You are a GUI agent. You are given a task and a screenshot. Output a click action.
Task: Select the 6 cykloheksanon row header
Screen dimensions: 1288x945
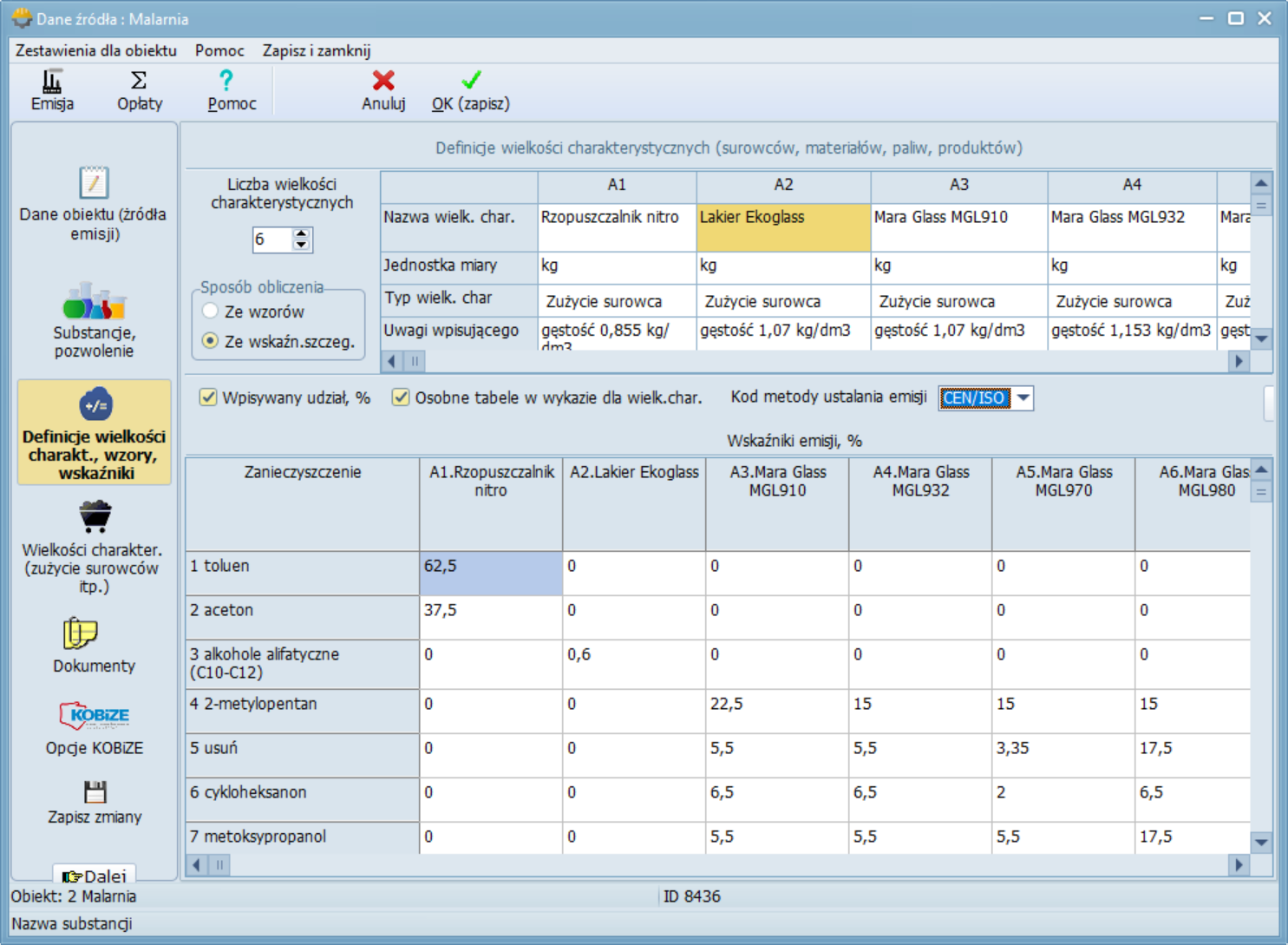302,800
